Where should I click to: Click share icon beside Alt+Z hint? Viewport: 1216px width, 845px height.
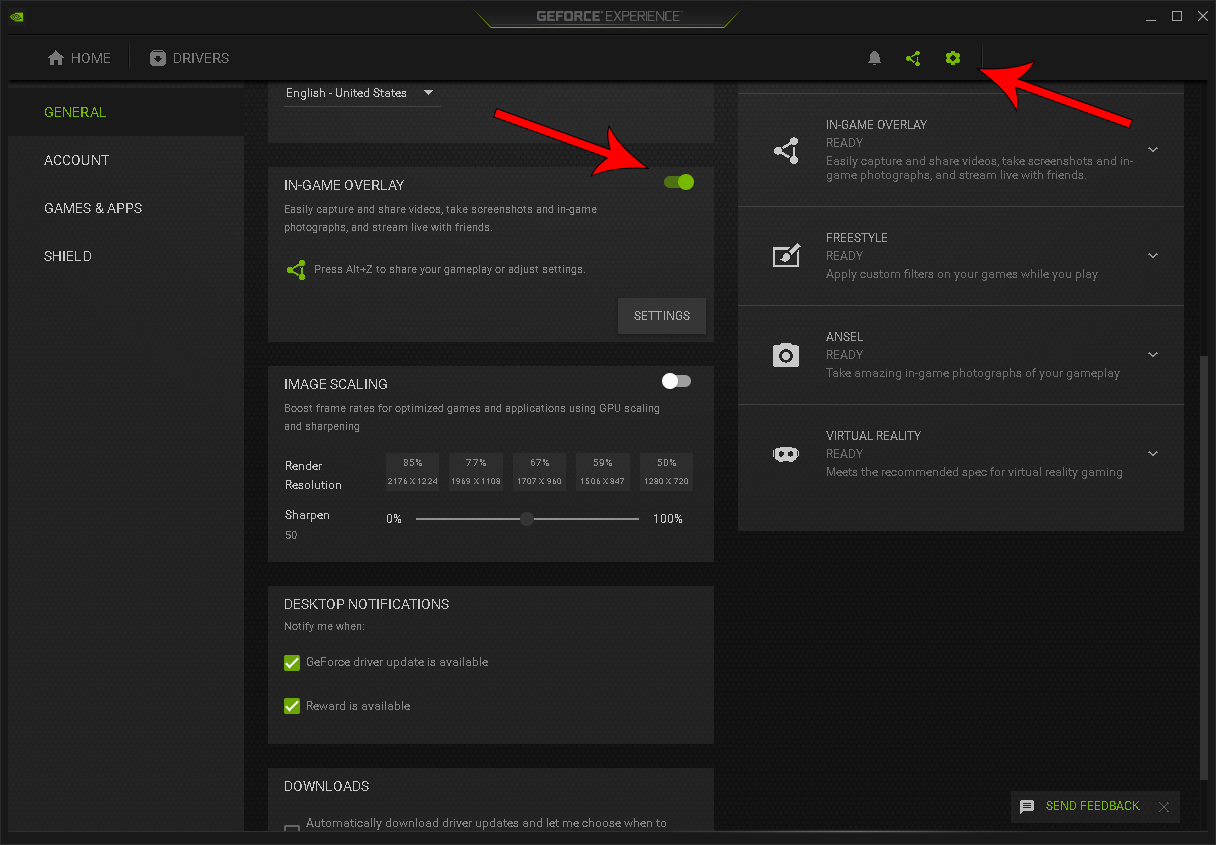[296, 270]
